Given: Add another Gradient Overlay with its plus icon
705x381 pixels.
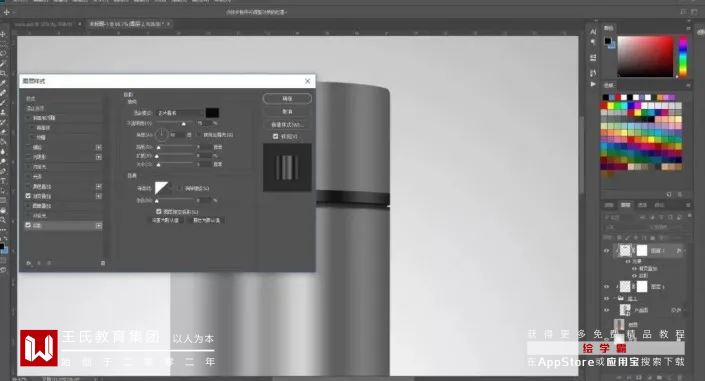Looking at the screenshot, I should point(98,196).
